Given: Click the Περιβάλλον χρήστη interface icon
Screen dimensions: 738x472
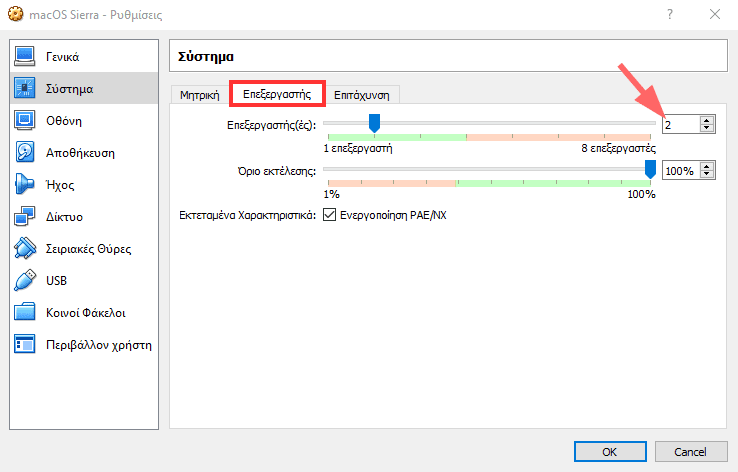Looking at the screenshot, I should click(x=24, y=344).
